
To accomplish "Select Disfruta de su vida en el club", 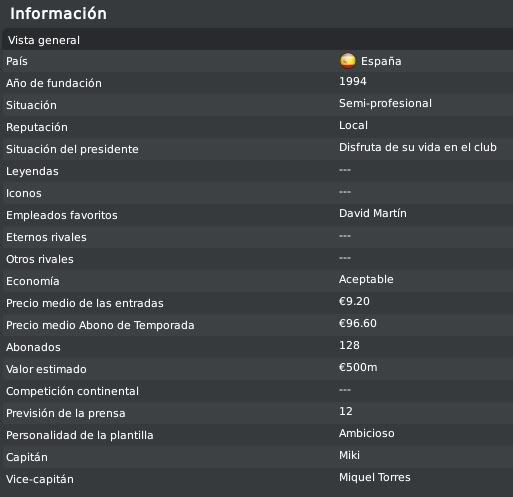I will [x=418, y=147].
